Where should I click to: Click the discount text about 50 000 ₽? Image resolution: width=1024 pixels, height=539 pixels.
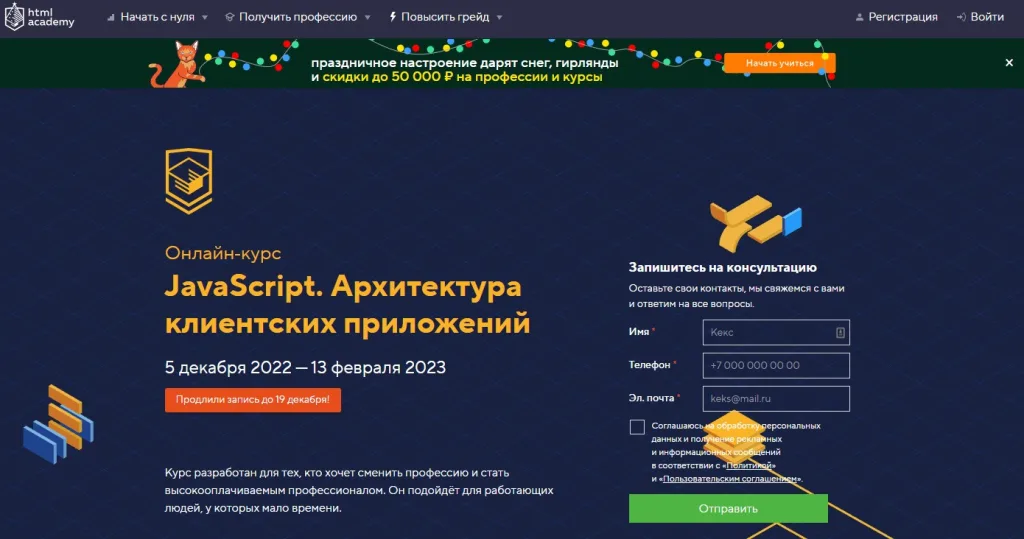point(462,77)
